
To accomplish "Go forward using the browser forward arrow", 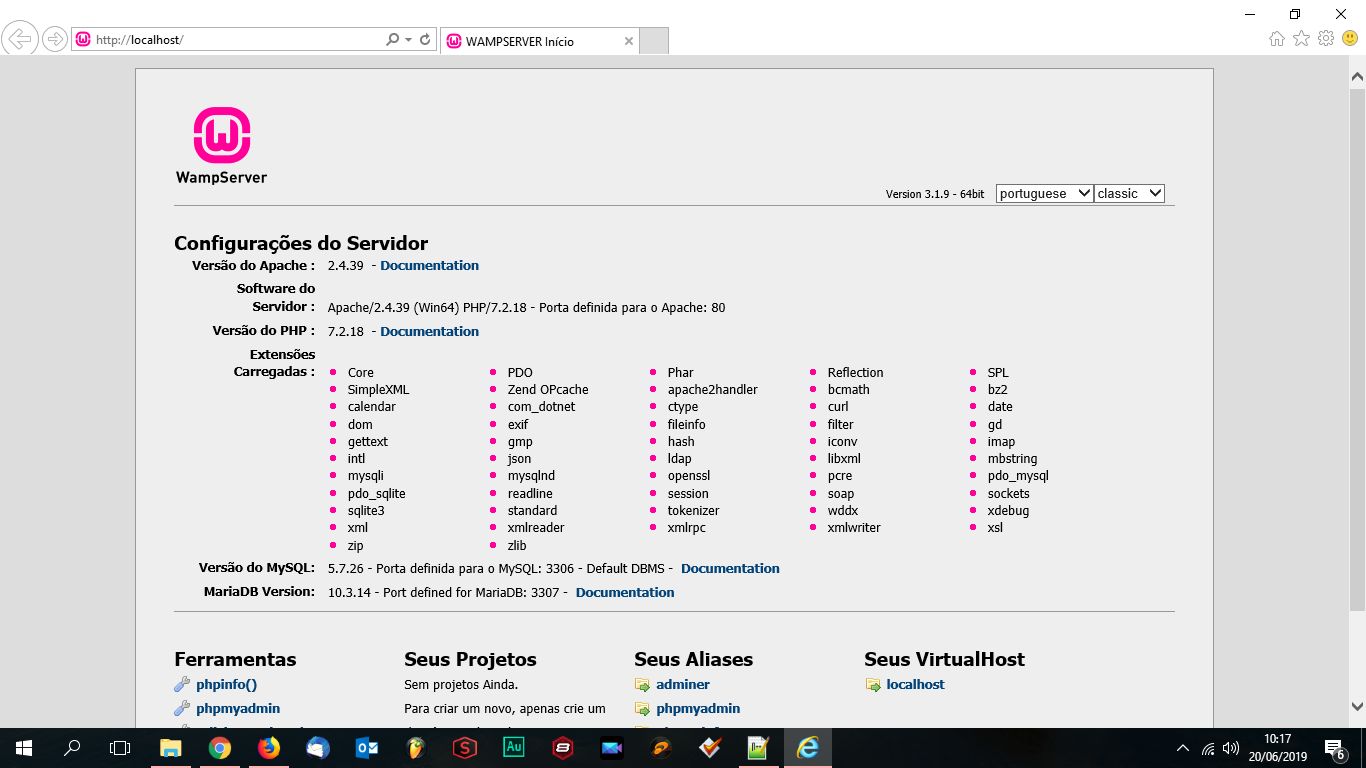I will pyautogui.click(x=55, y=40).
